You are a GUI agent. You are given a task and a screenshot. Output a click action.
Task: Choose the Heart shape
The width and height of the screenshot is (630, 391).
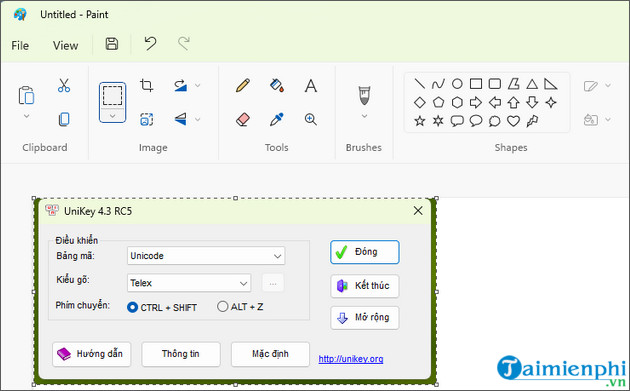(513, 121)
